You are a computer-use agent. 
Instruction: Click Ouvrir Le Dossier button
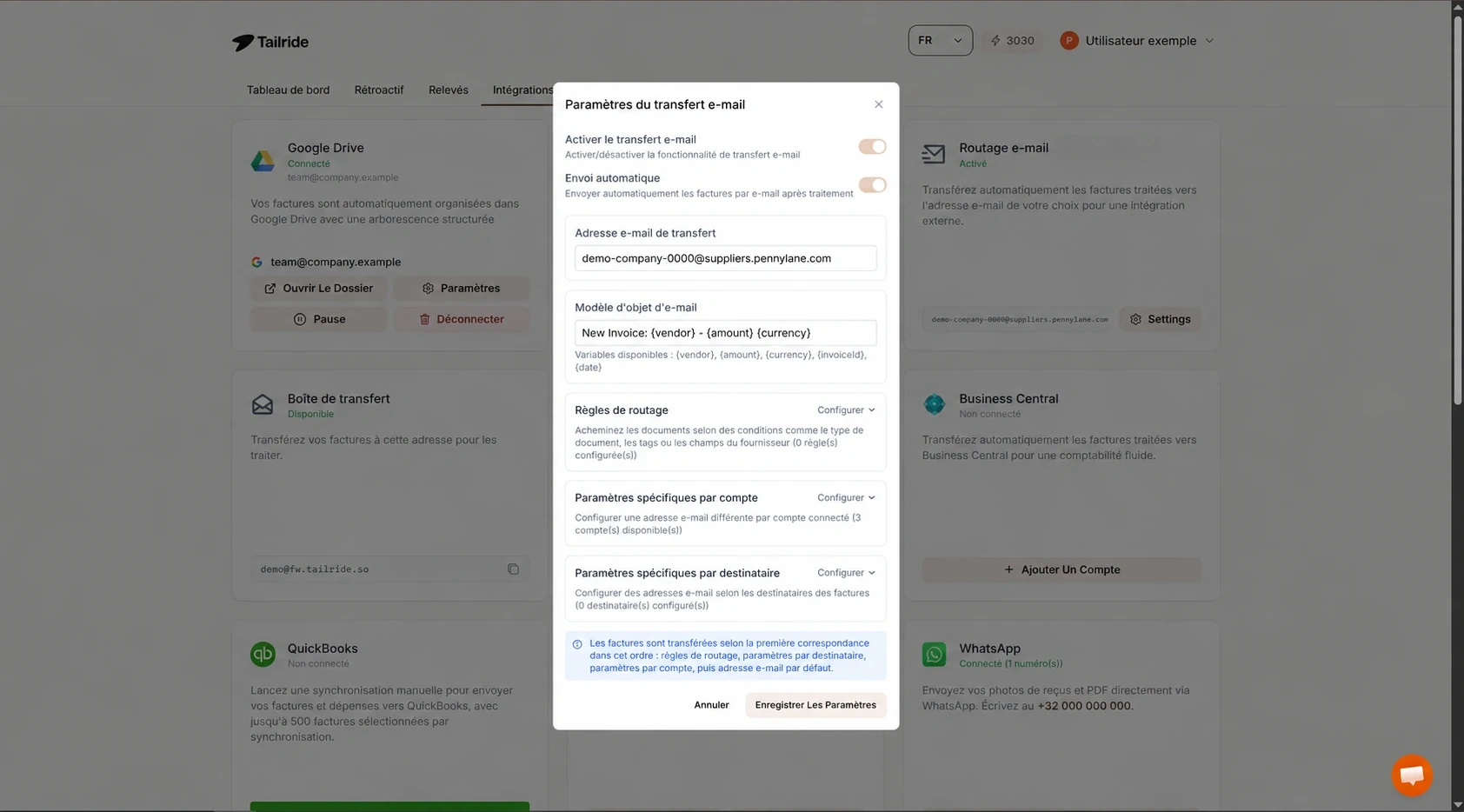319,289
